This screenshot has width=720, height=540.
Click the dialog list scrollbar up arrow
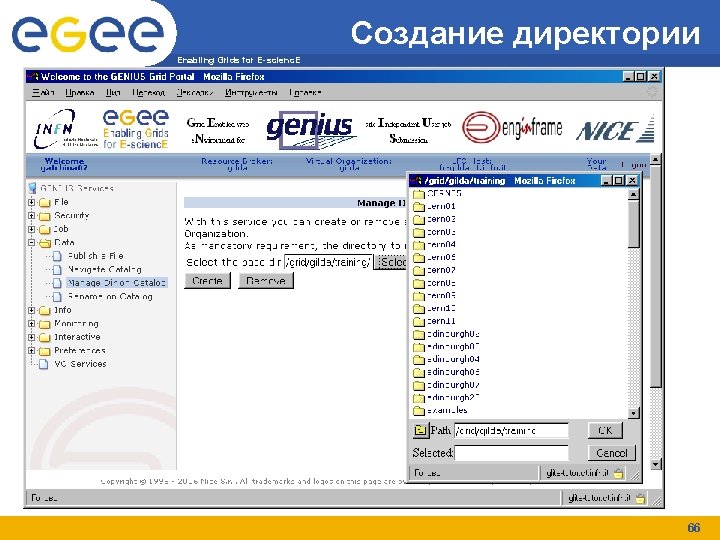tap(634, 194)
